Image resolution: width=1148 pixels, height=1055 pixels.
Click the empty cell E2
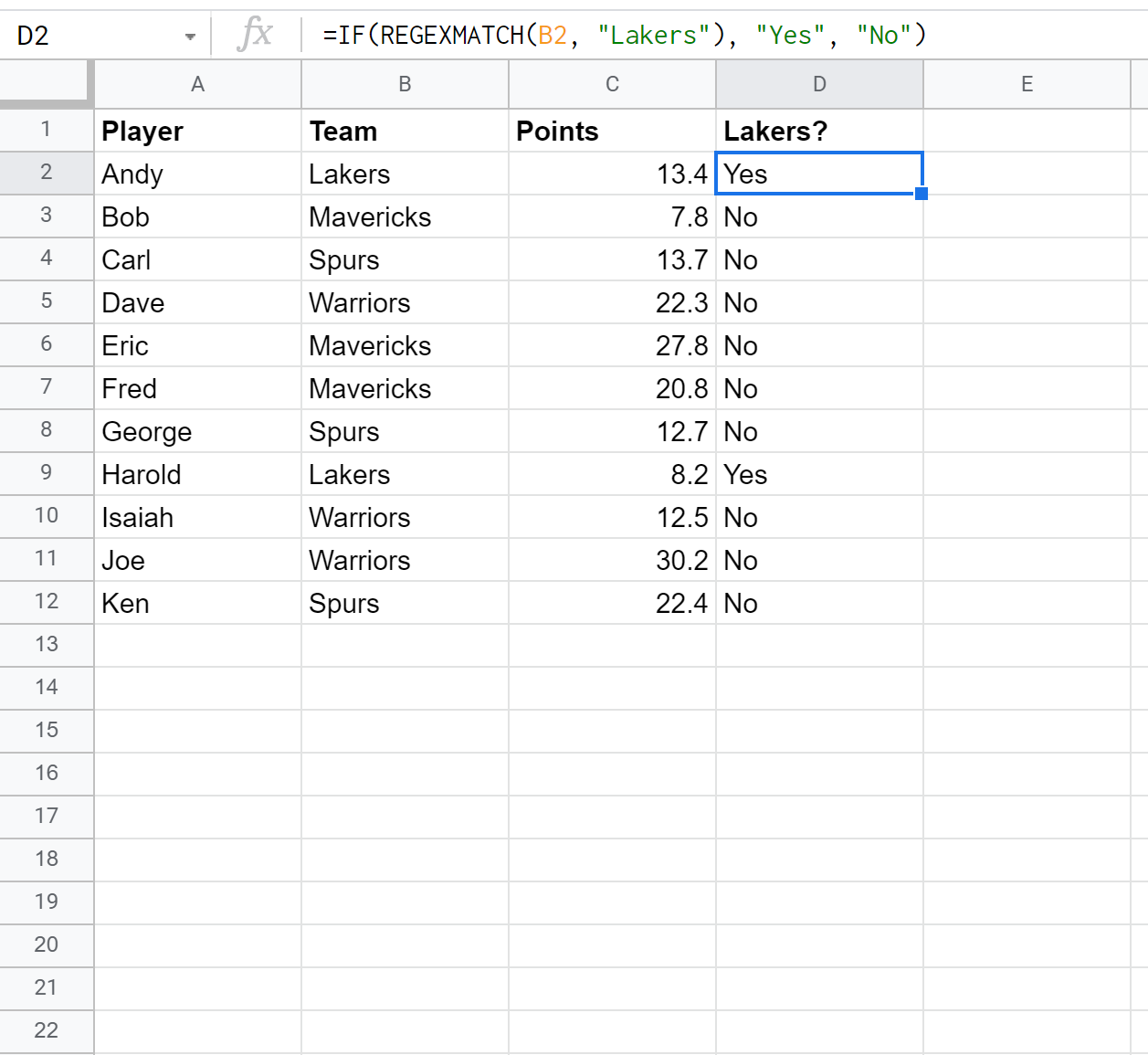click(x=1027, y=174)
